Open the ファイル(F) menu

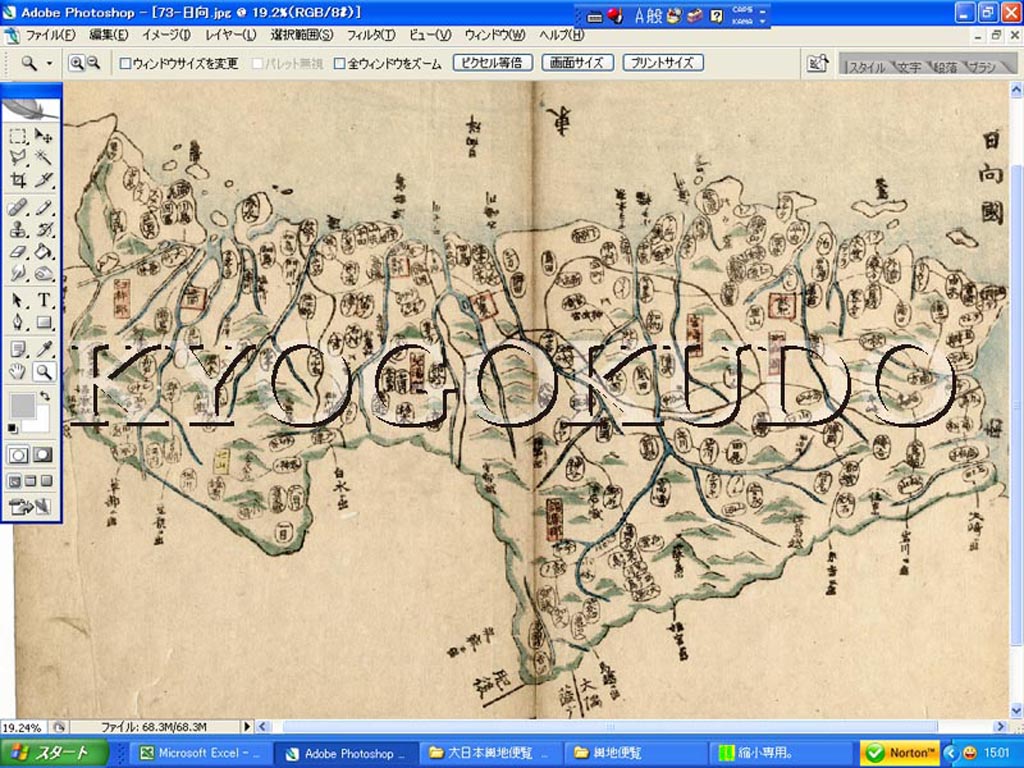(x=50, y=35)
